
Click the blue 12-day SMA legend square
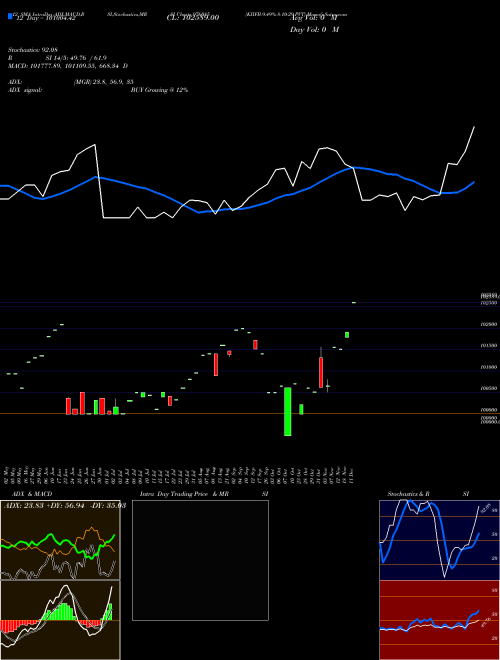pyautogui.click(x=11, y=16)
